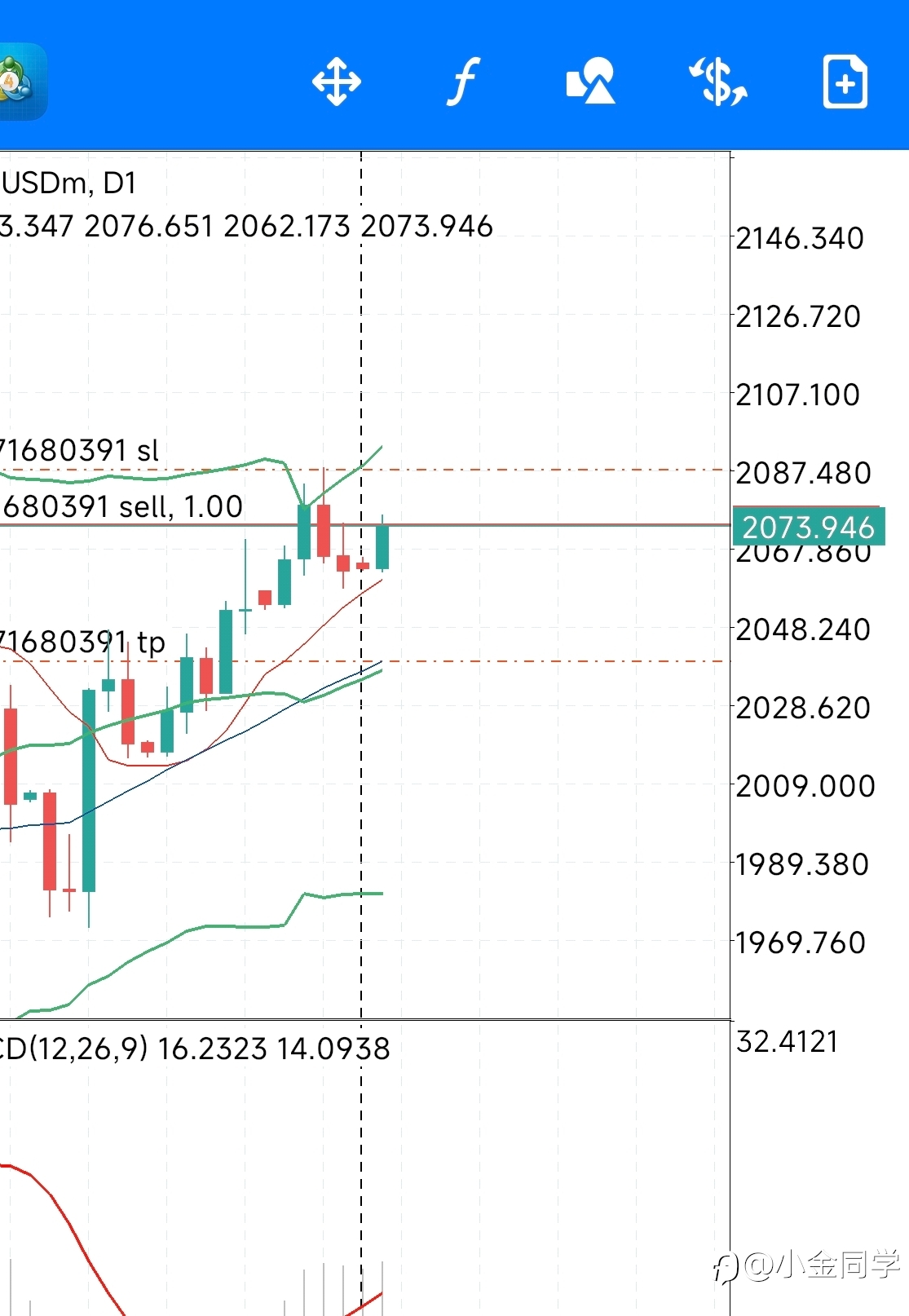Tap the 32.4121 MACD scale value
The image size is (909, 1316).
[787, 1041]
